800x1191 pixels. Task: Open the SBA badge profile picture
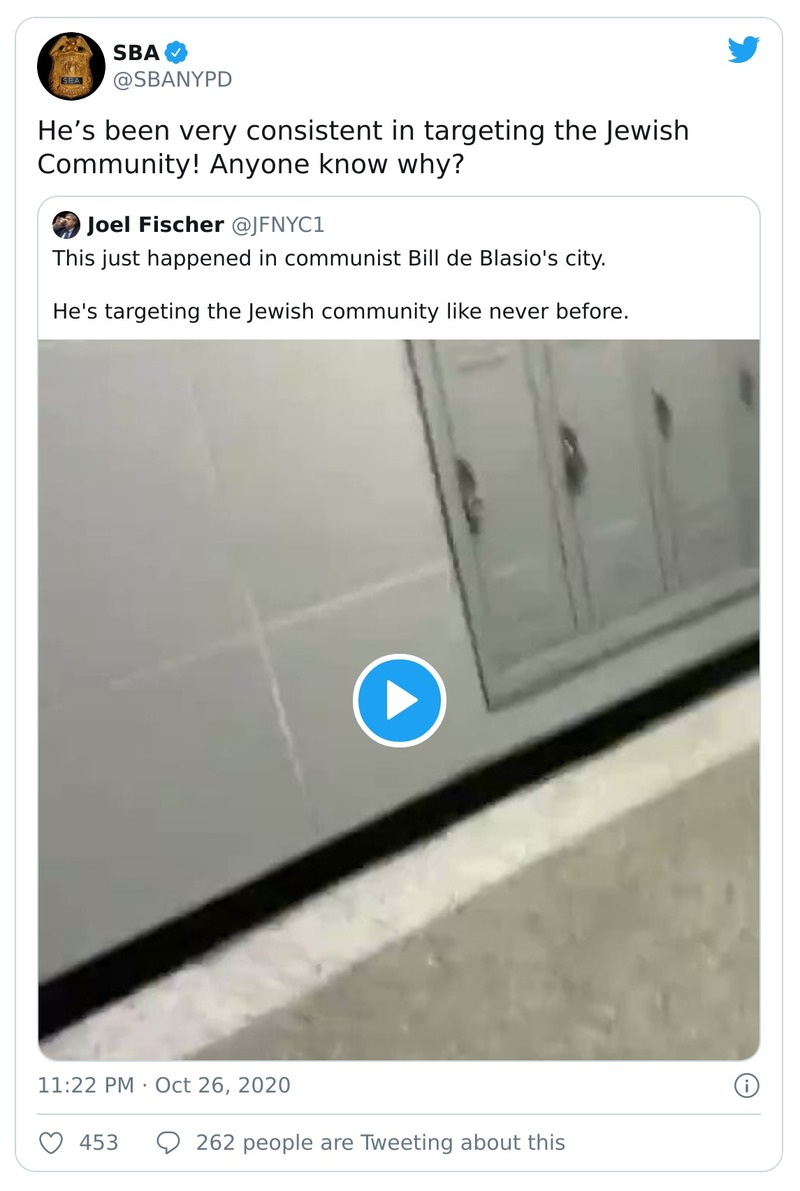(71, 67)
